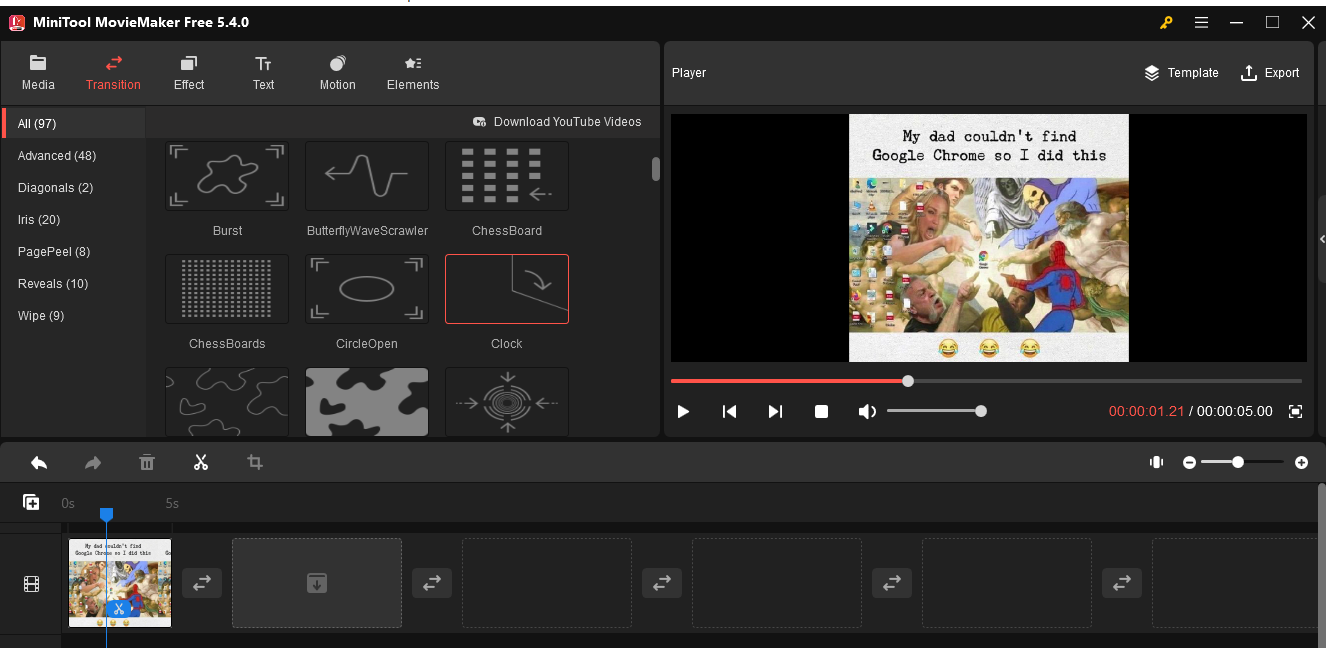
Task: Select the ButterflyWaveScrawler transition thumbnail
Action: [367, 176]
